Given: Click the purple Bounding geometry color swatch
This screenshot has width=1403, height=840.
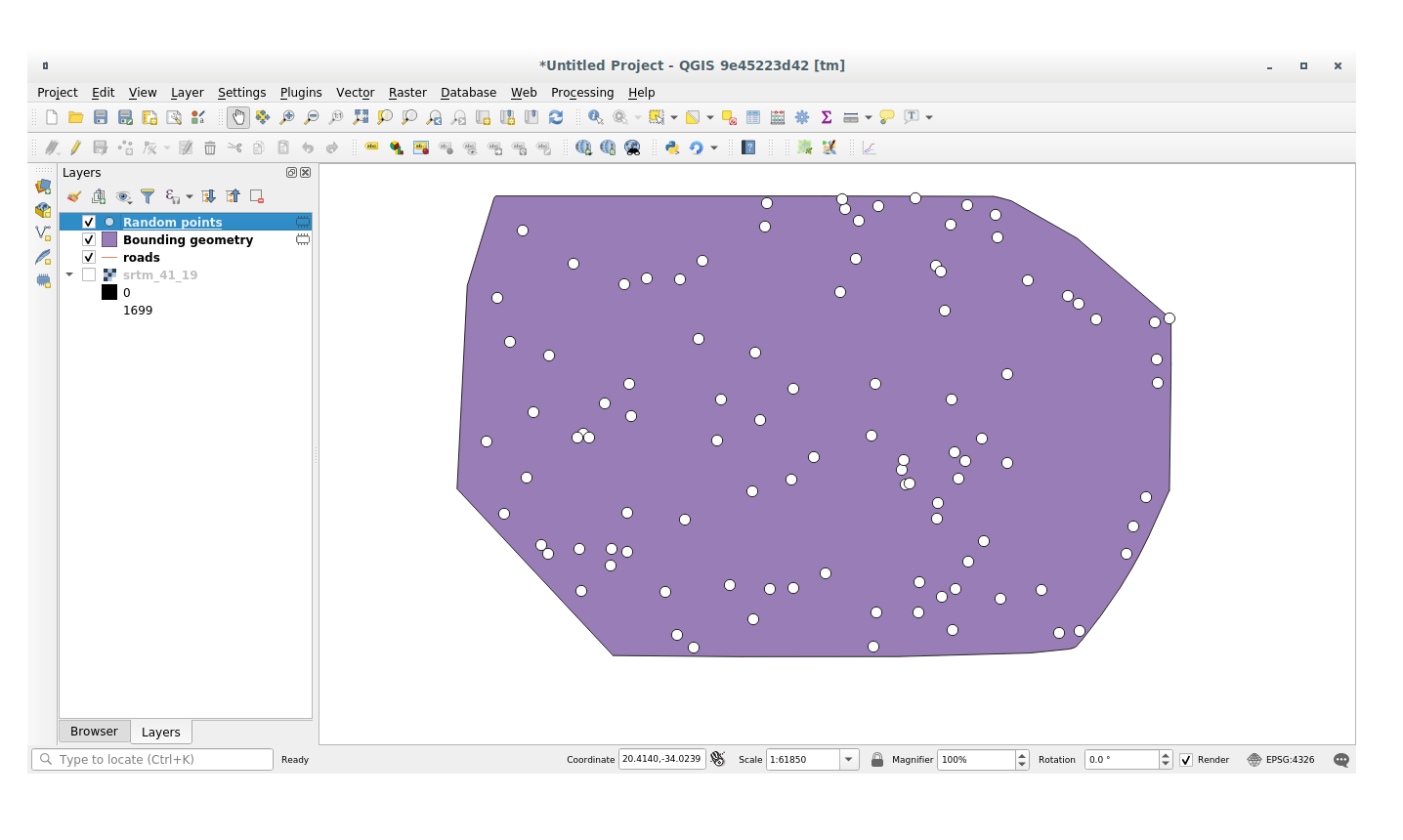Looking at the screenshot, I should 109,240.
